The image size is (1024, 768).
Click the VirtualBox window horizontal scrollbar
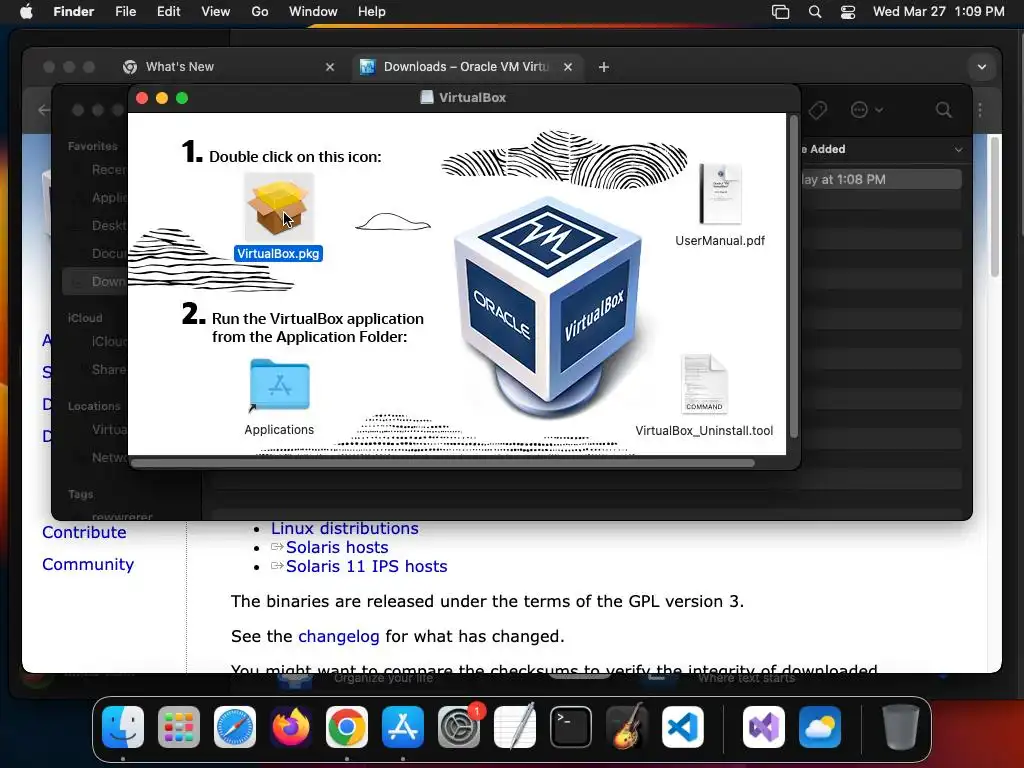tap(443, 463)
